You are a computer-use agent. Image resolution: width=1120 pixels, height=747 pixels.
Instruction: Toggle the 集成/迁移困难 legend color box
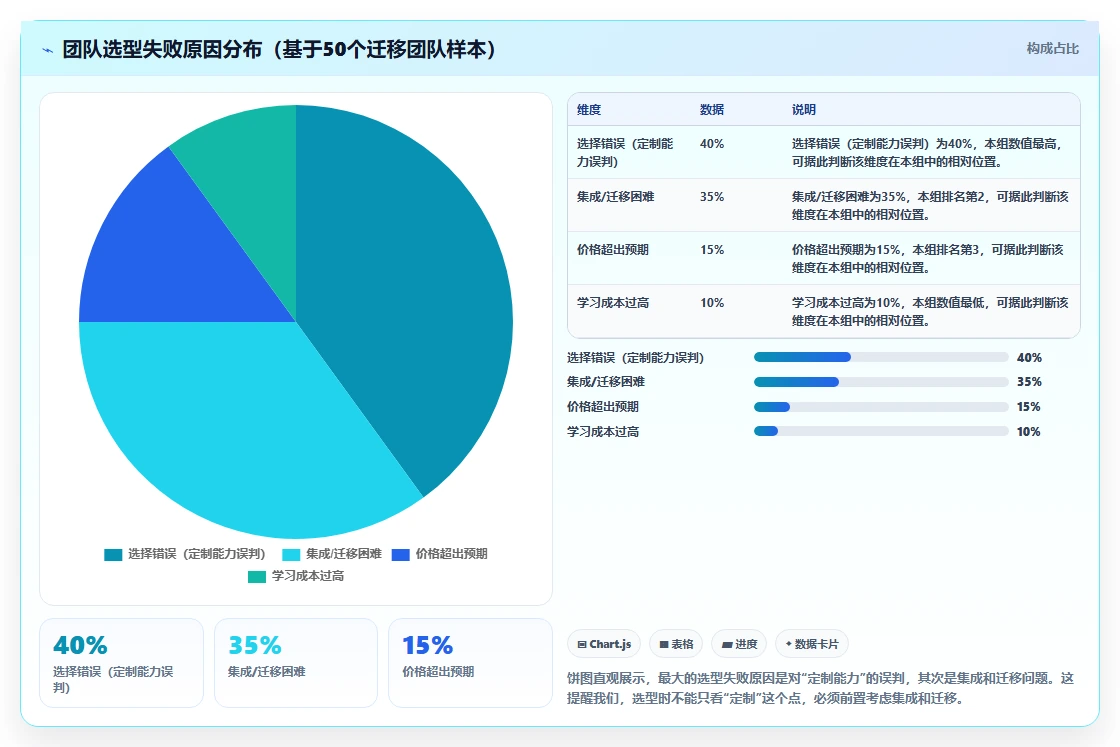coord(291,555)
